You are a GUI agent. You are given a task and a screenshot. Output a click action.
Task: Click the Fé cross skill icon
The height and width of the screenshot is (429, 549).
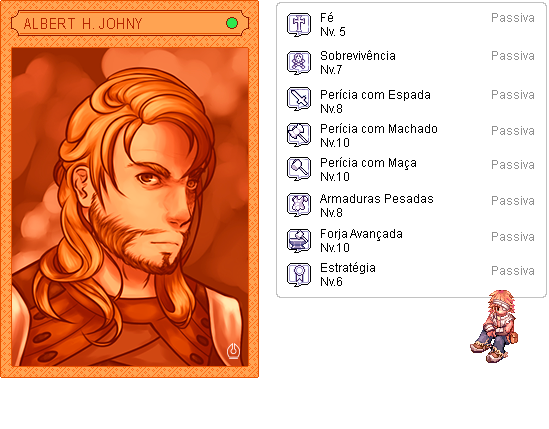[x=299, y=25]
